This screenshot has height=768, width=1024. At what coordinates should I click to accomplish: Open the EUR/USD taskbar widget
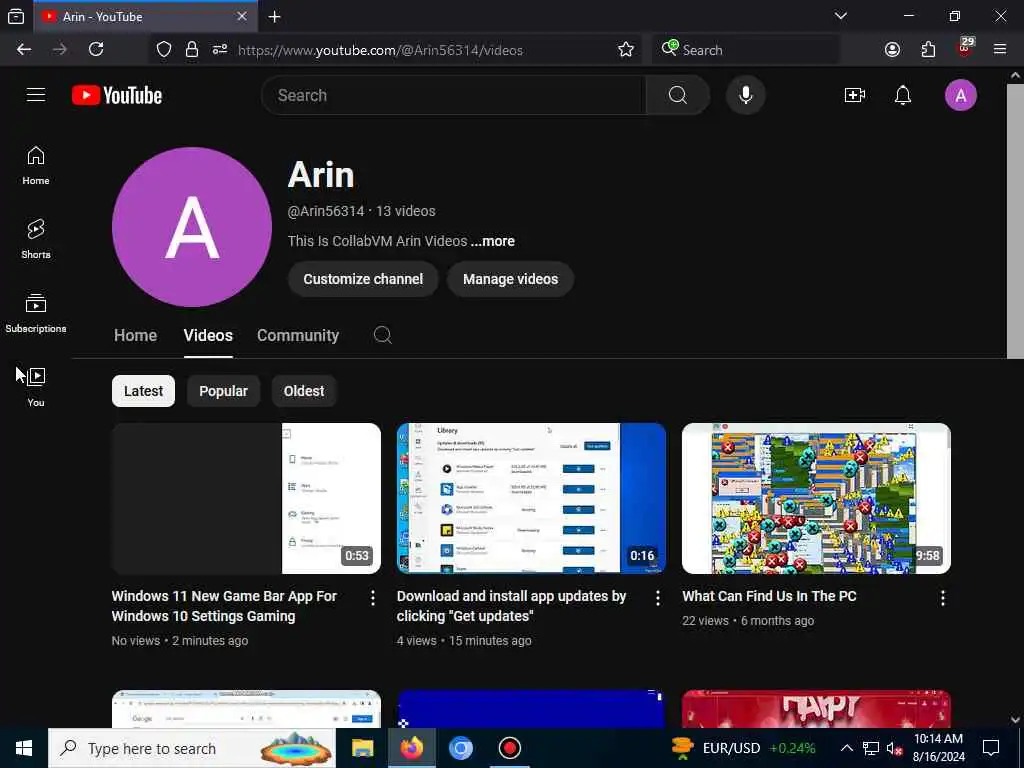(744, 748)
